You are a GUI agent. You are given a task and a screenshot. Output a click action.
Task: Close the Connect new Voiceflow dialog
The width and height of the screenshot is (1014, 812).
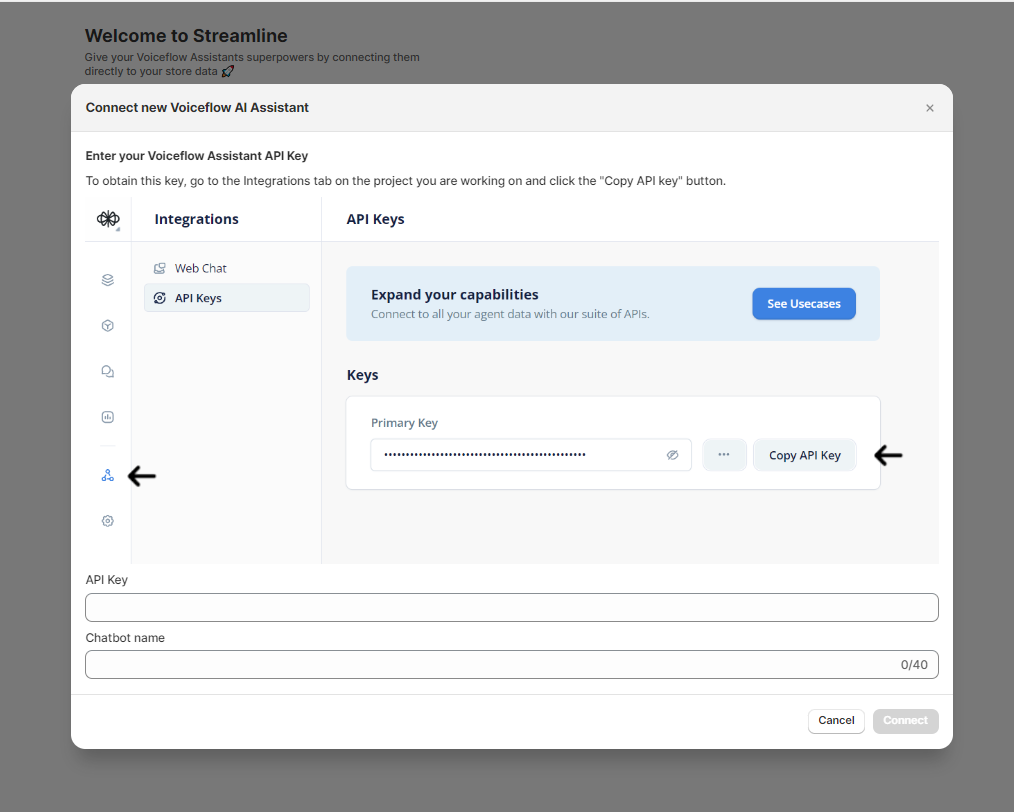[x=929, y=108]
